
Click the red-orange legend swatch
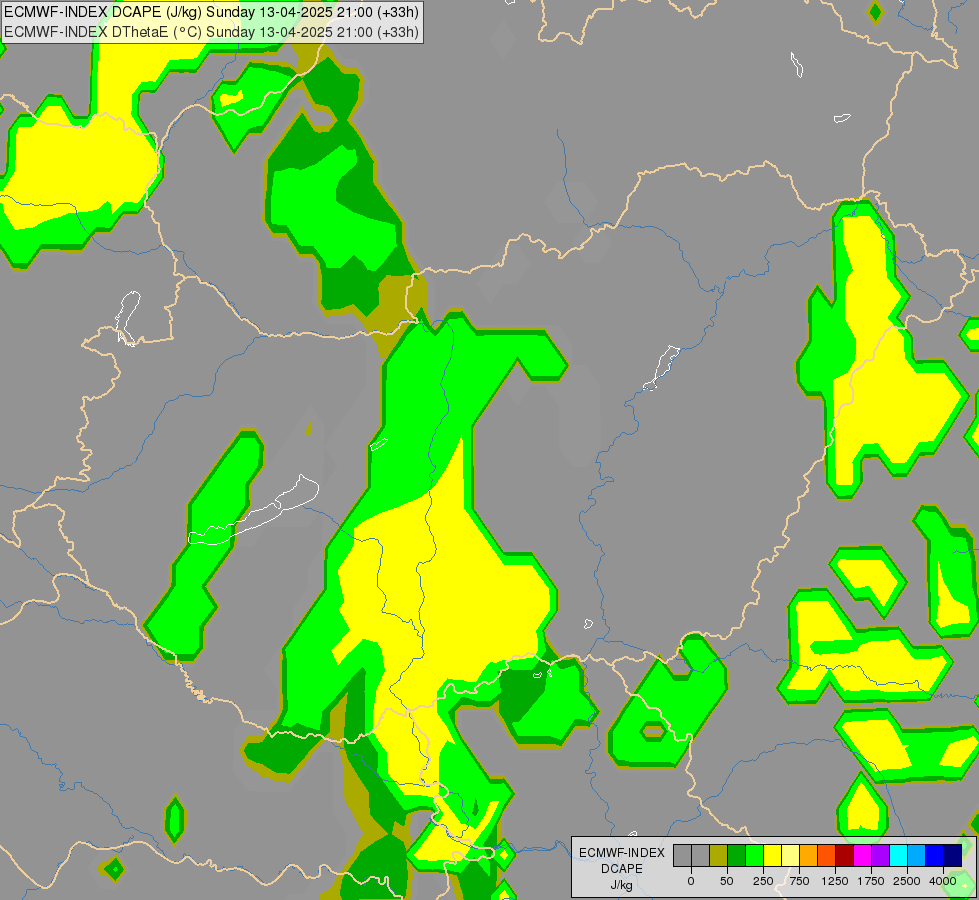[827, 855]
